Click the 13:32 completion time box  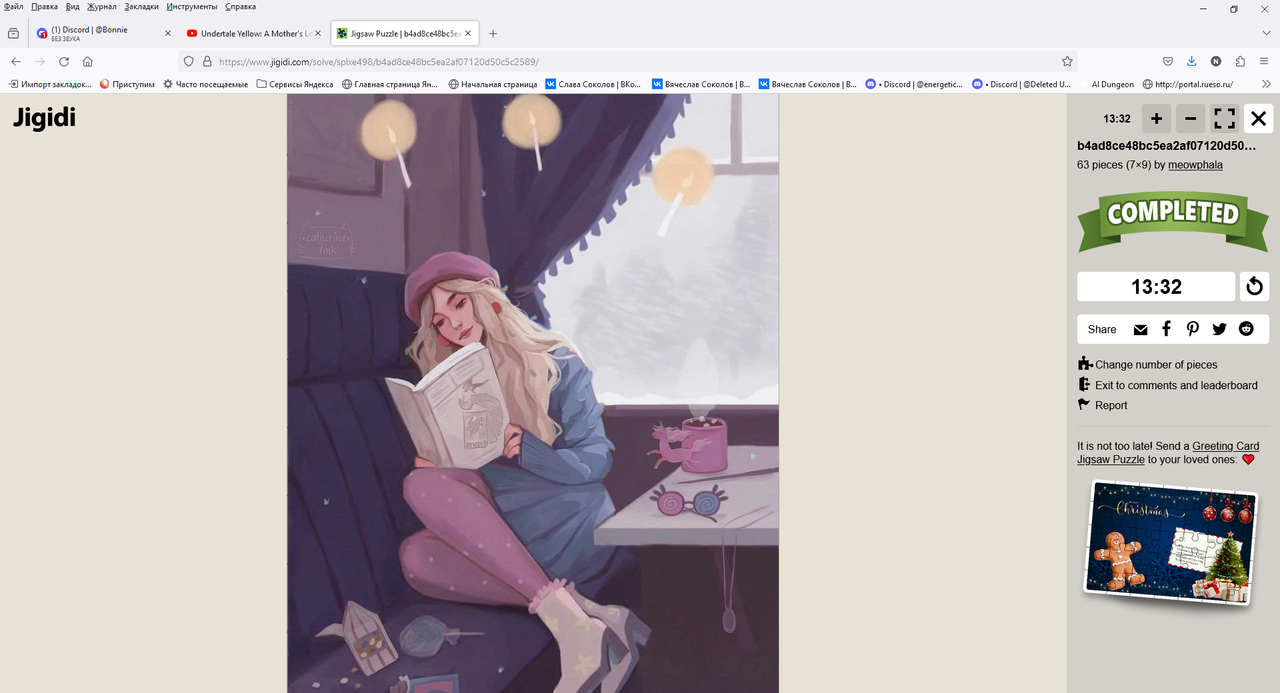[x=1156, y=287]
